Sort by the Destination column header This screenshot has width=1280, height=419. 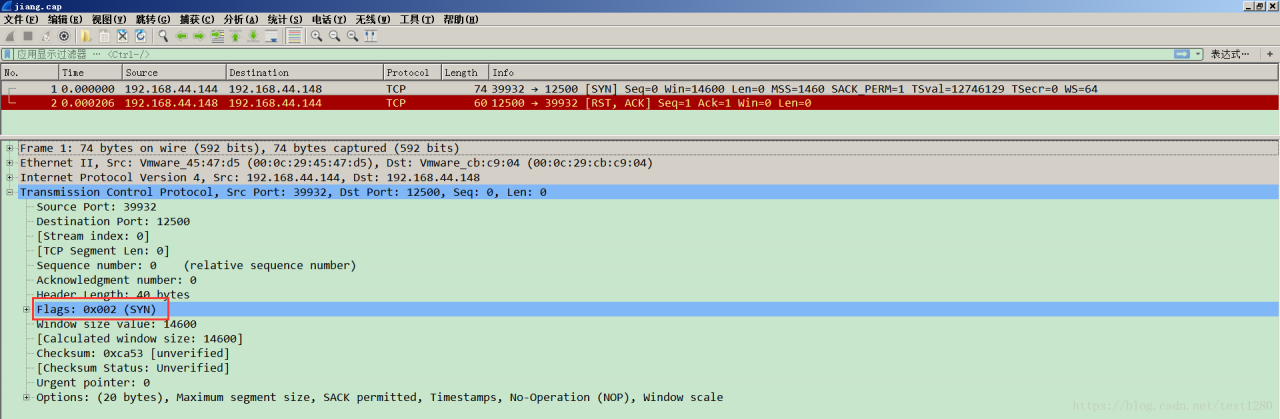(x=305, y=73)
